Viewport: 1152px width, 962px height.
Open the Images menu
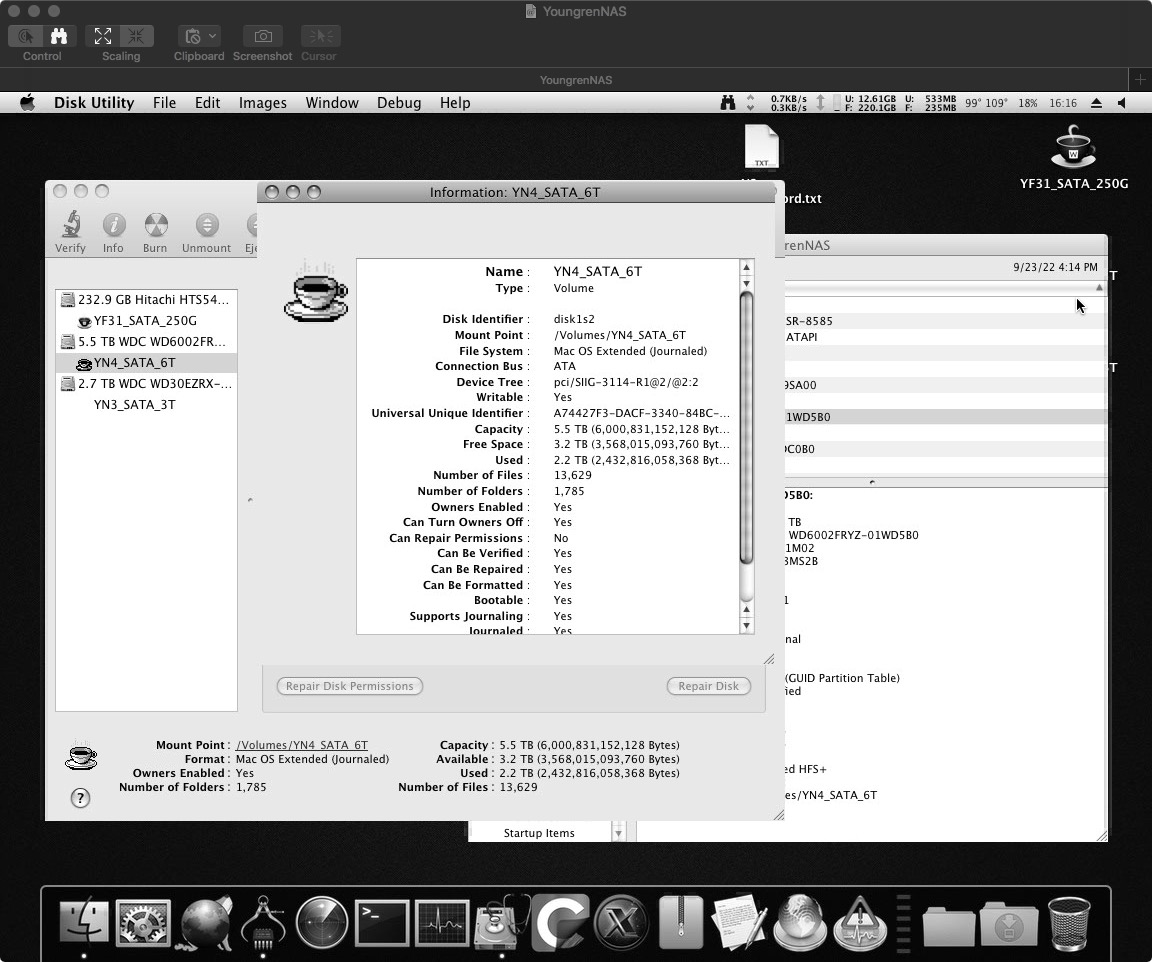(262, 103)
